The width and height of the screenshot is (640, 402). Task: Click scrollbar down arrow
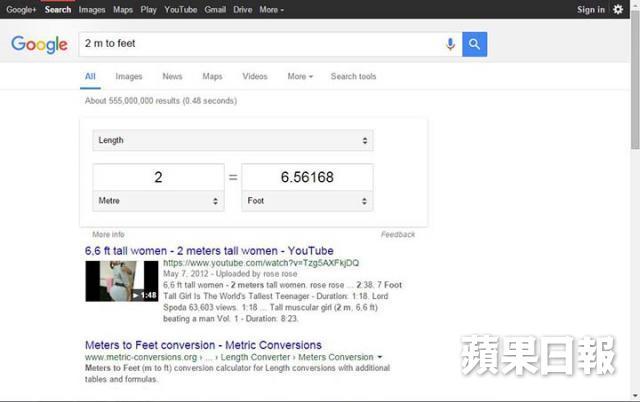pyautogui.click(x=635, y=395)
